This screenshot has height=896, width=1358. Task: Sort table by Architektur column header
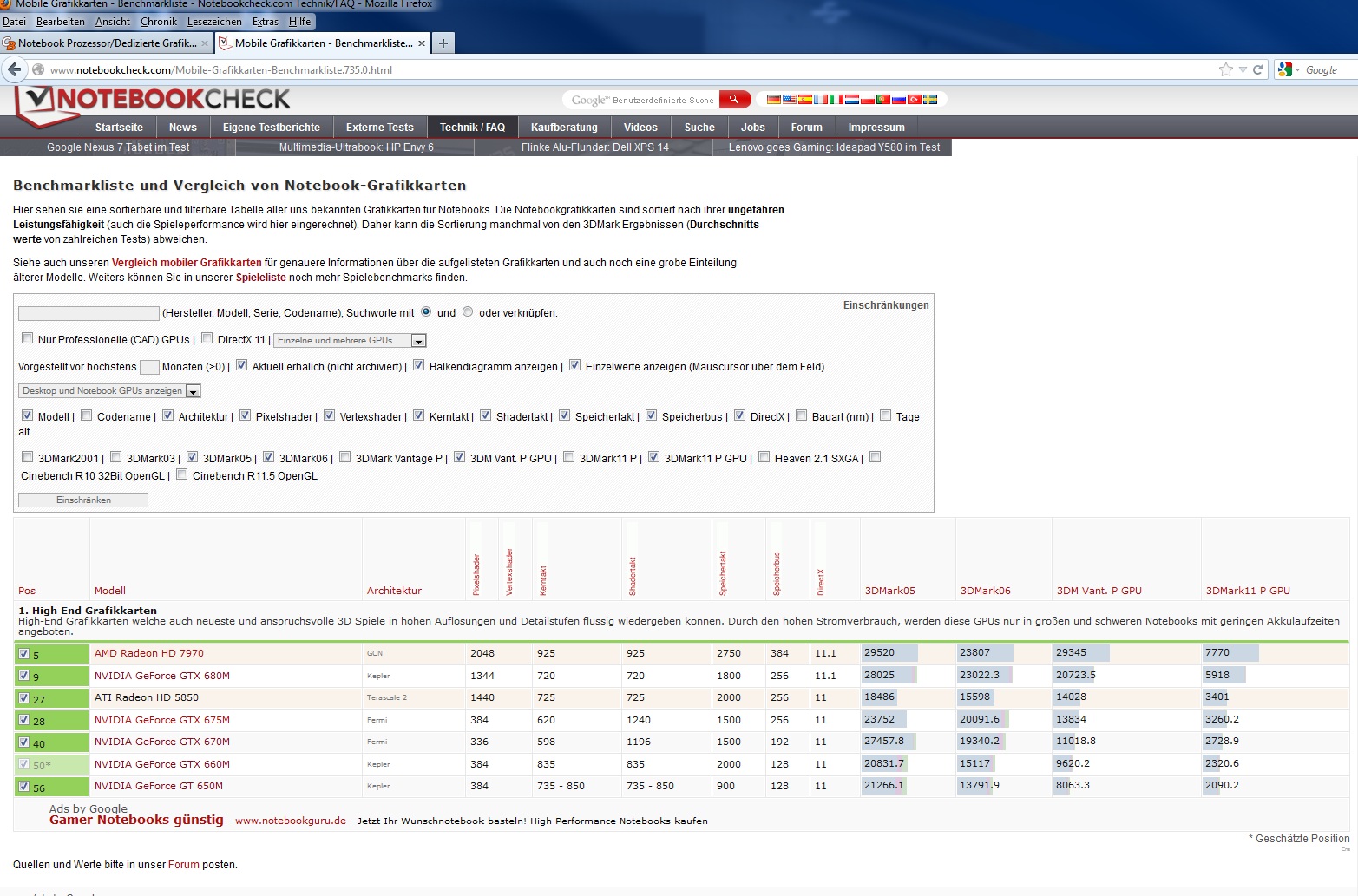(394, 591)
